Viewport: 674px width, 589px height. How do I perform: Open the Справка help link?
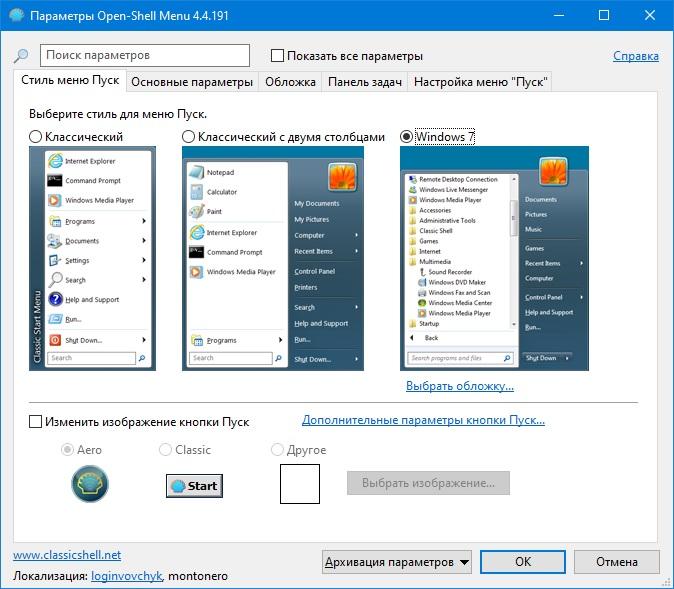pos(636,56)
